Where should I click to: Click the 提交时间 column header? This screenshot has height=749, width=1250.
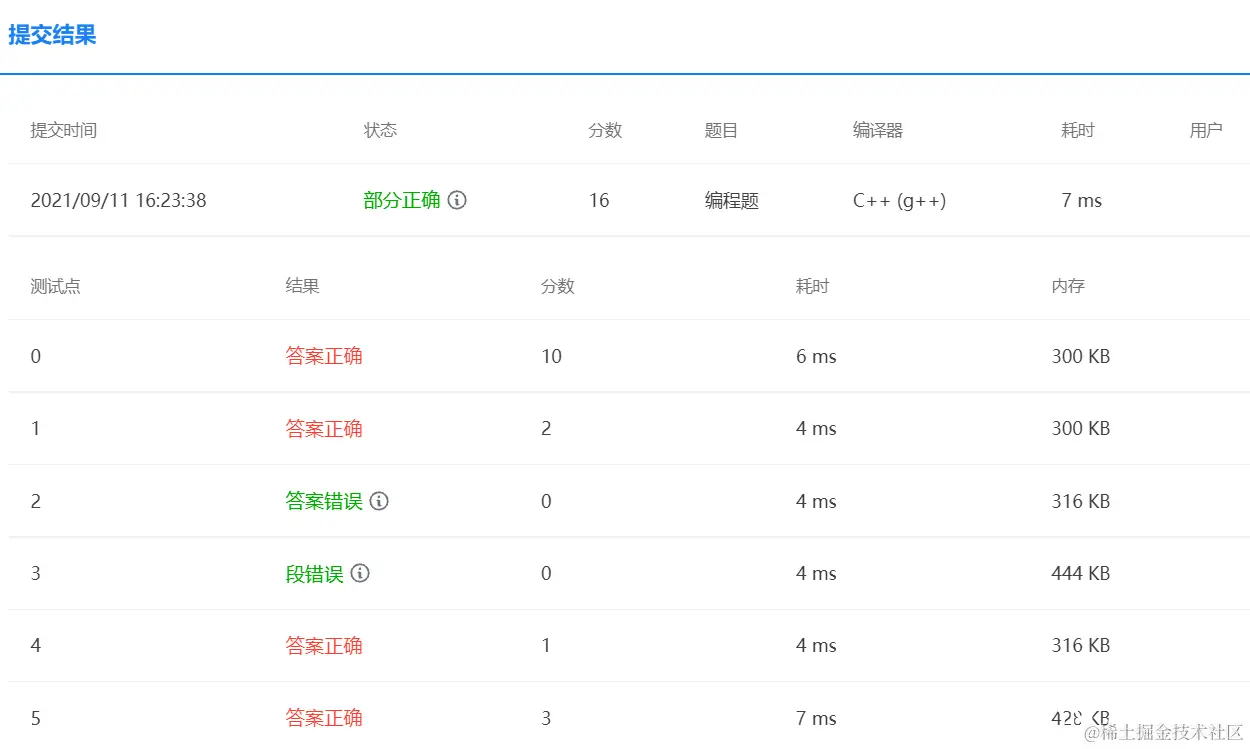[64, 130]
